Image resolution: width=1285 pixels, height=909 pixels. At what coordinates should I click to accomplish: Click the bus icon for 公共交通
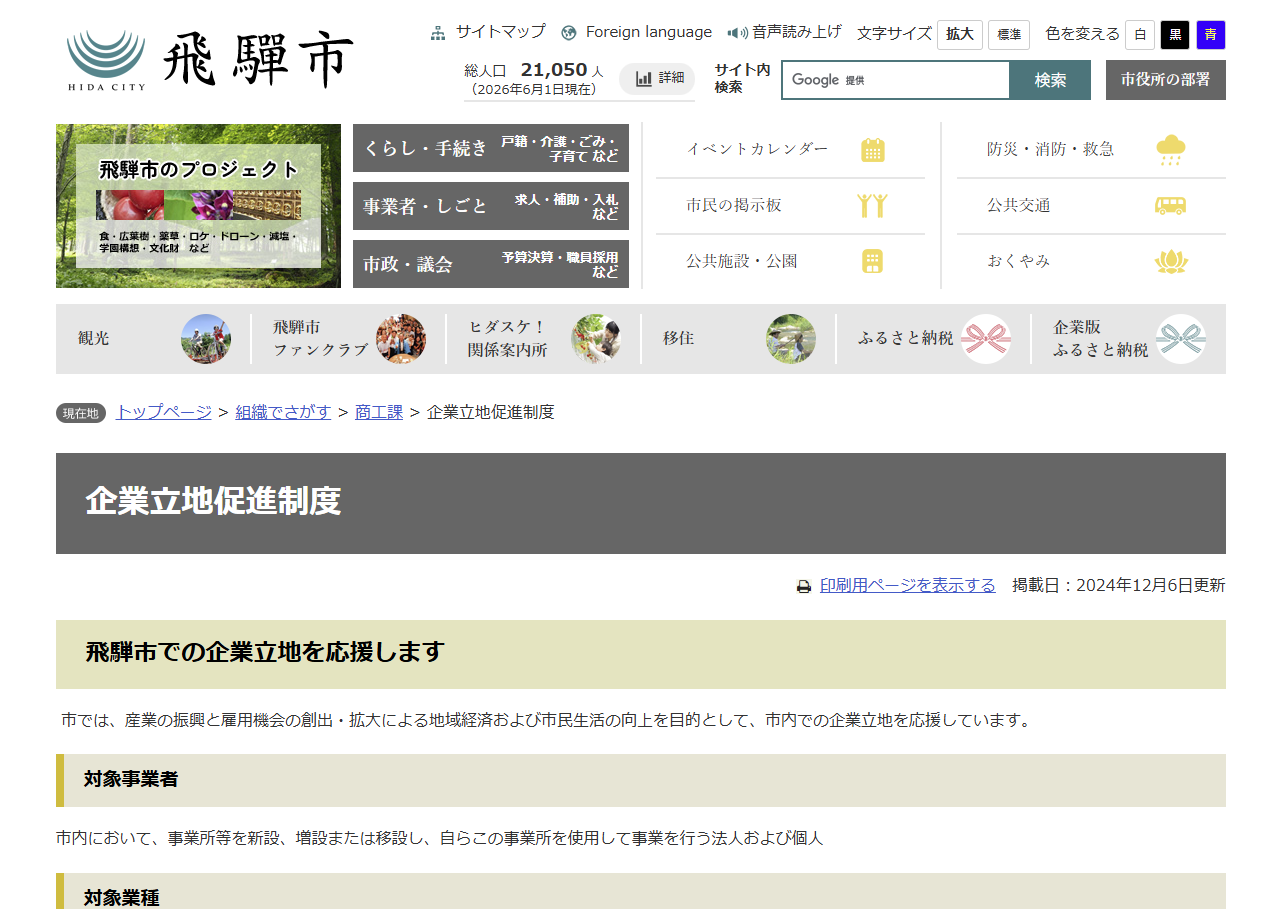(1171, 206)
